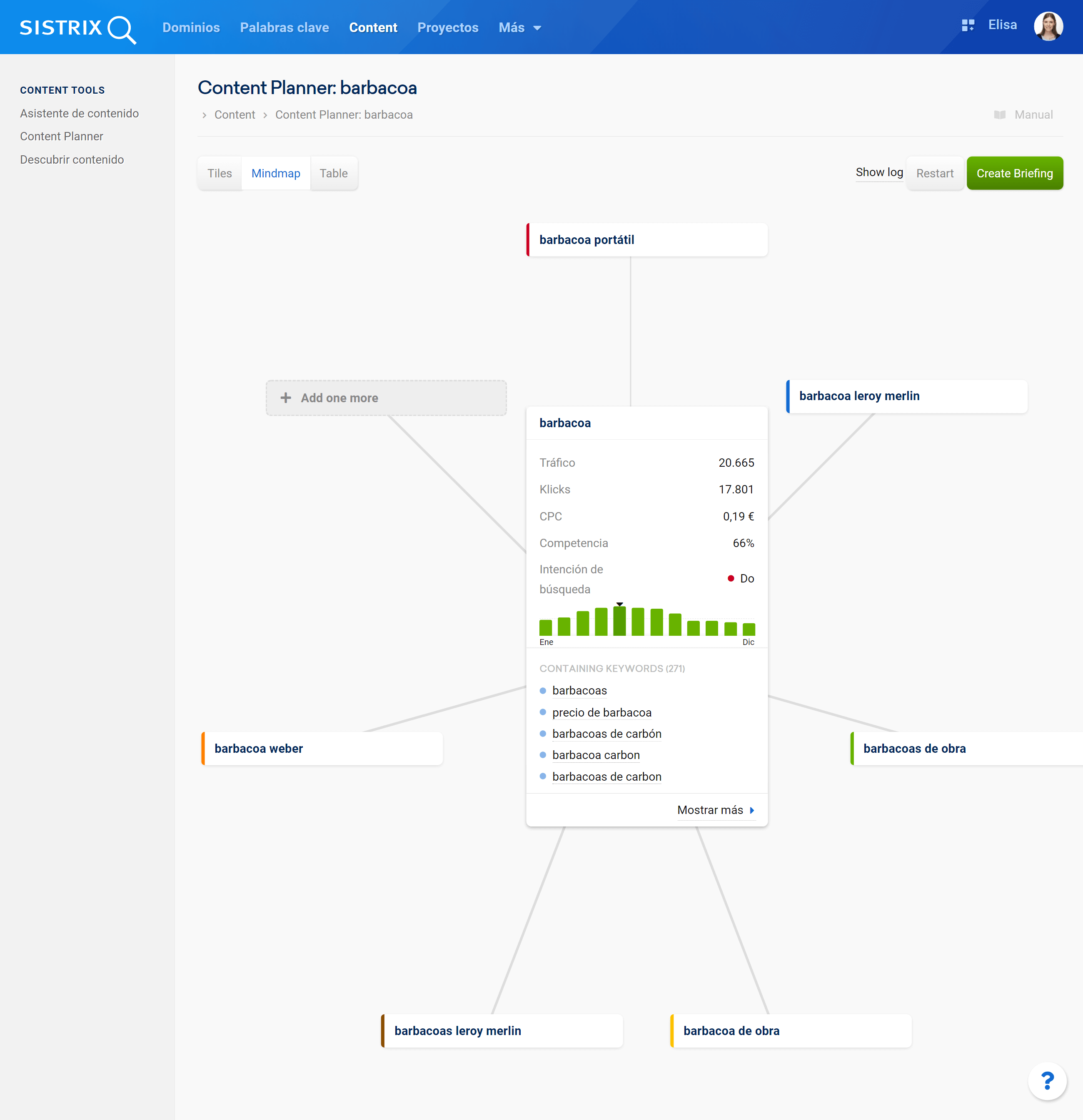
Task: Open the Manual book icon
Action: (1000, 115)
